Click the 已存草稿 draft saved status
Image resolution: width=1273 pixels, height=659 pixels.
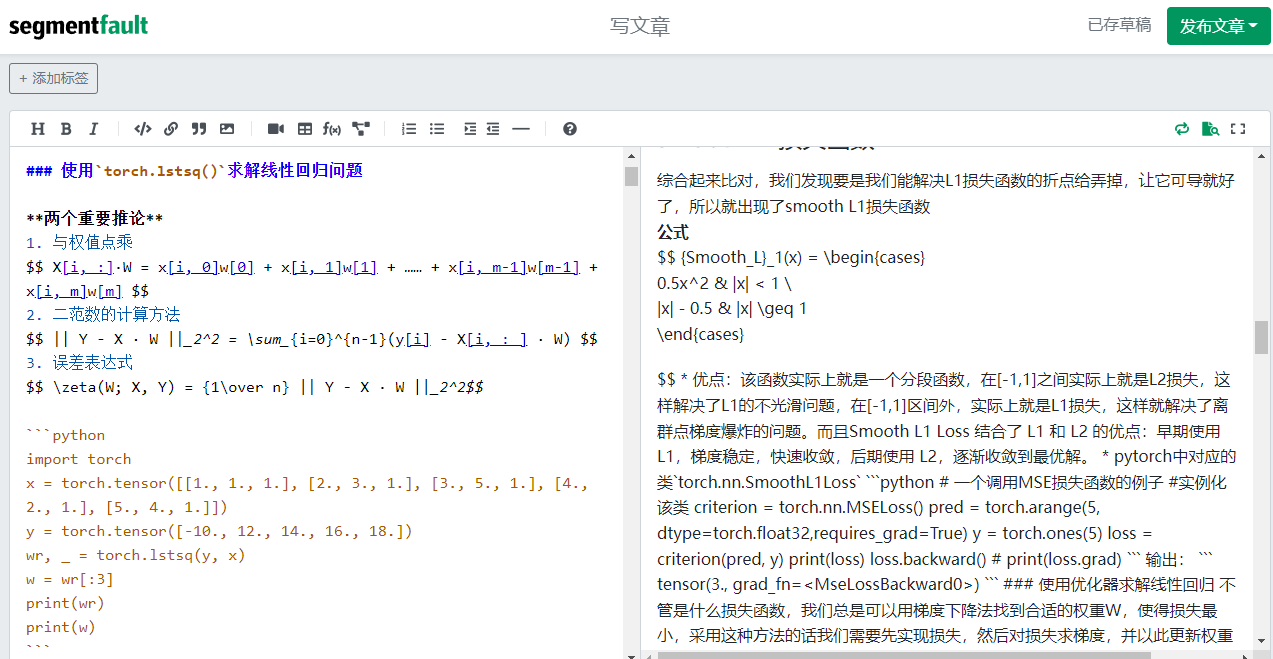click(1119, 25)
